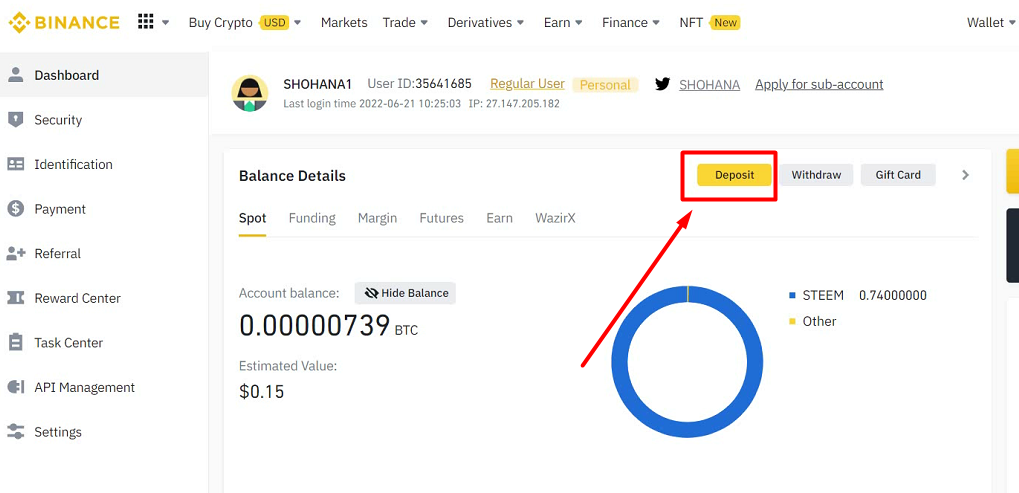Screen dimensions: 1019x493
Task: Click Apply for sub-account link
Action: (819, 84)
